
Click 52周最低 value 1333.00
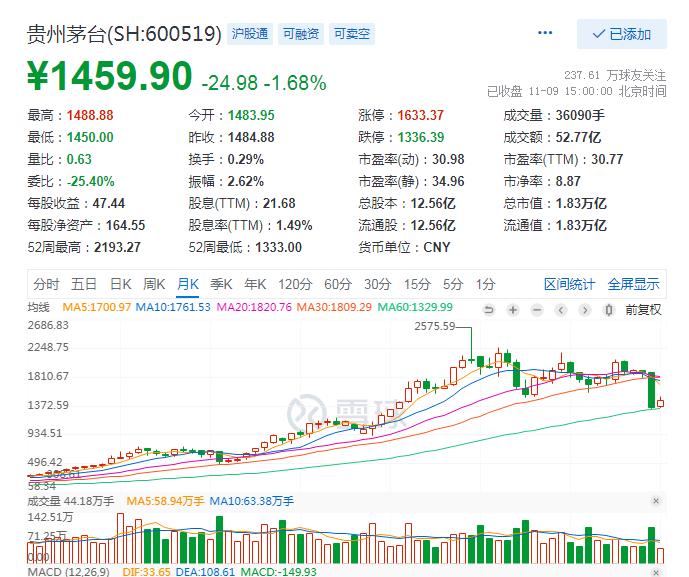point(279,247)
